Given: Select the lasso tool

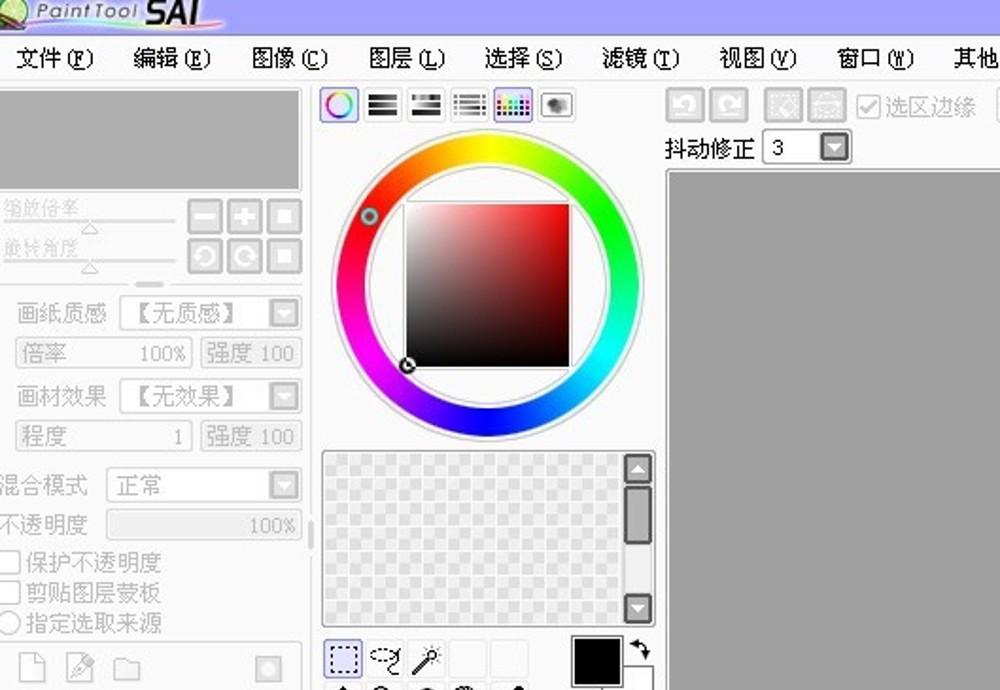Looking at the screenshot, I should [385, 659].
